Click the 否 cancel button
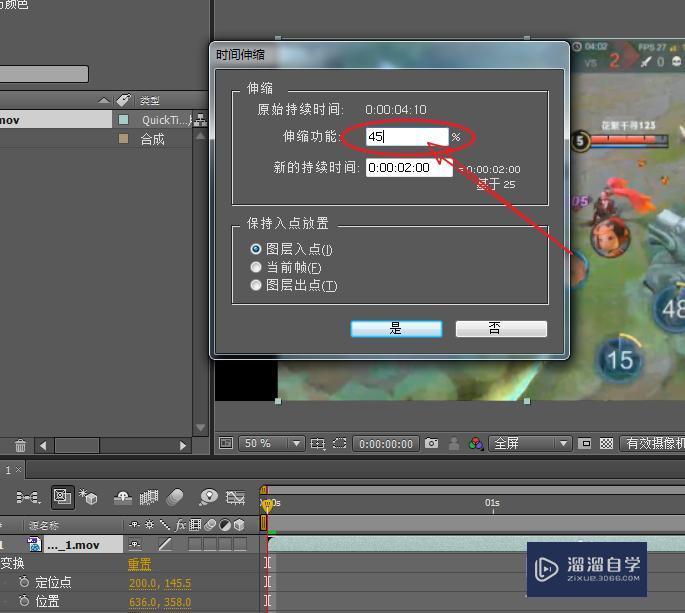Image resolution: width=685 pixels, height=613 pixels. (501, 329)
